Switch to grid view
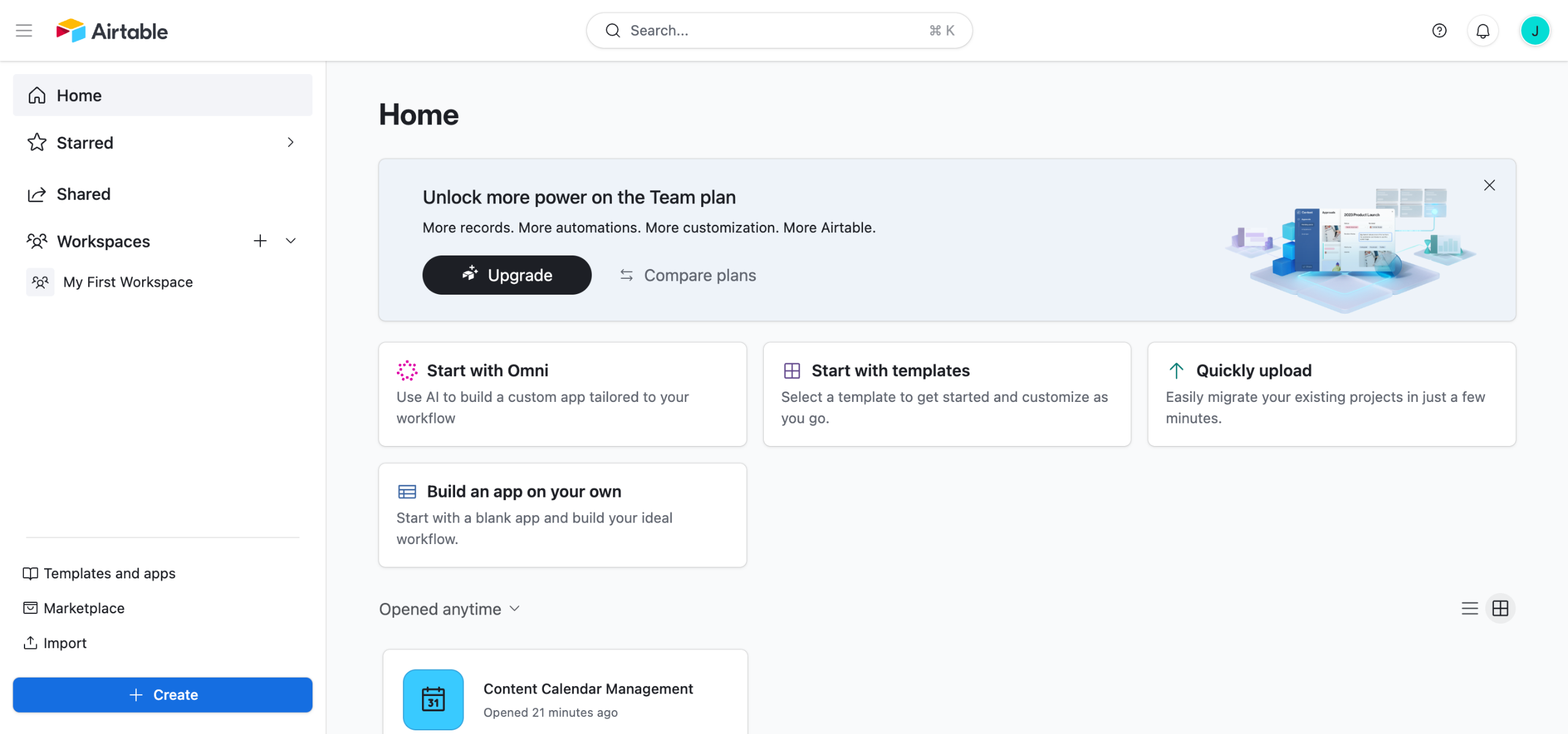 pos(1500,608)
